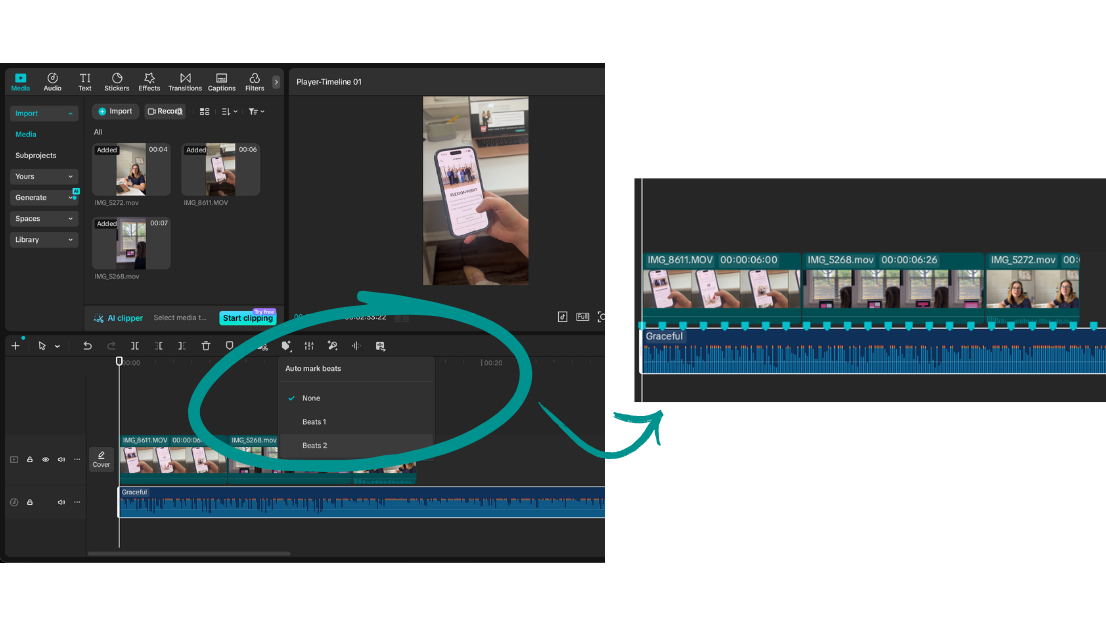Expand the Yours section

[44, 176]
